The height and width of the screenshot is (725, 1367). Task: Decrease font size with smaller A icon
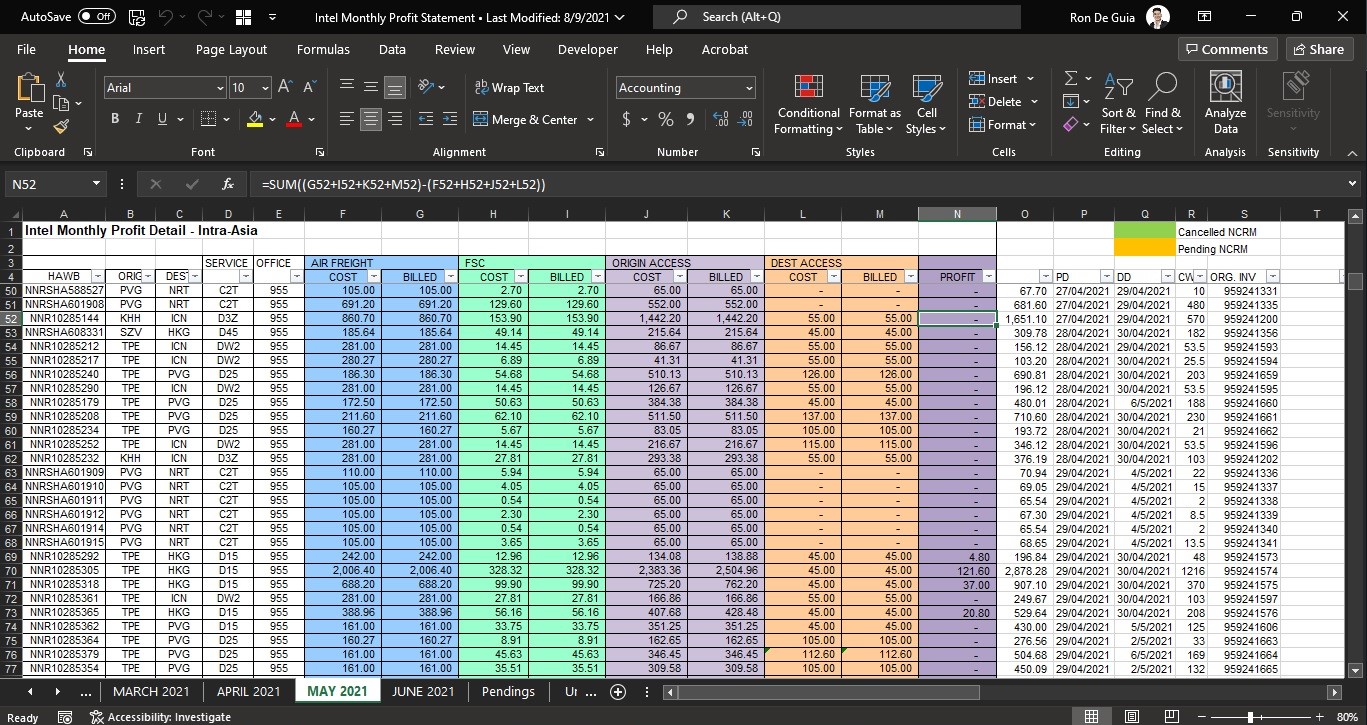pyautogui.click(x=308, y=88)
